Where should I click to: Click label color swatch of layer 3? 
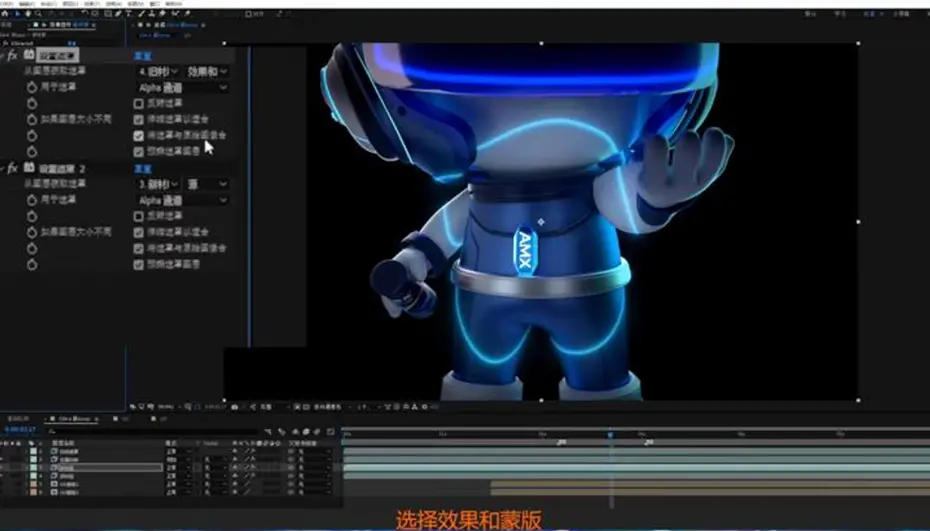tap(33, 468)
